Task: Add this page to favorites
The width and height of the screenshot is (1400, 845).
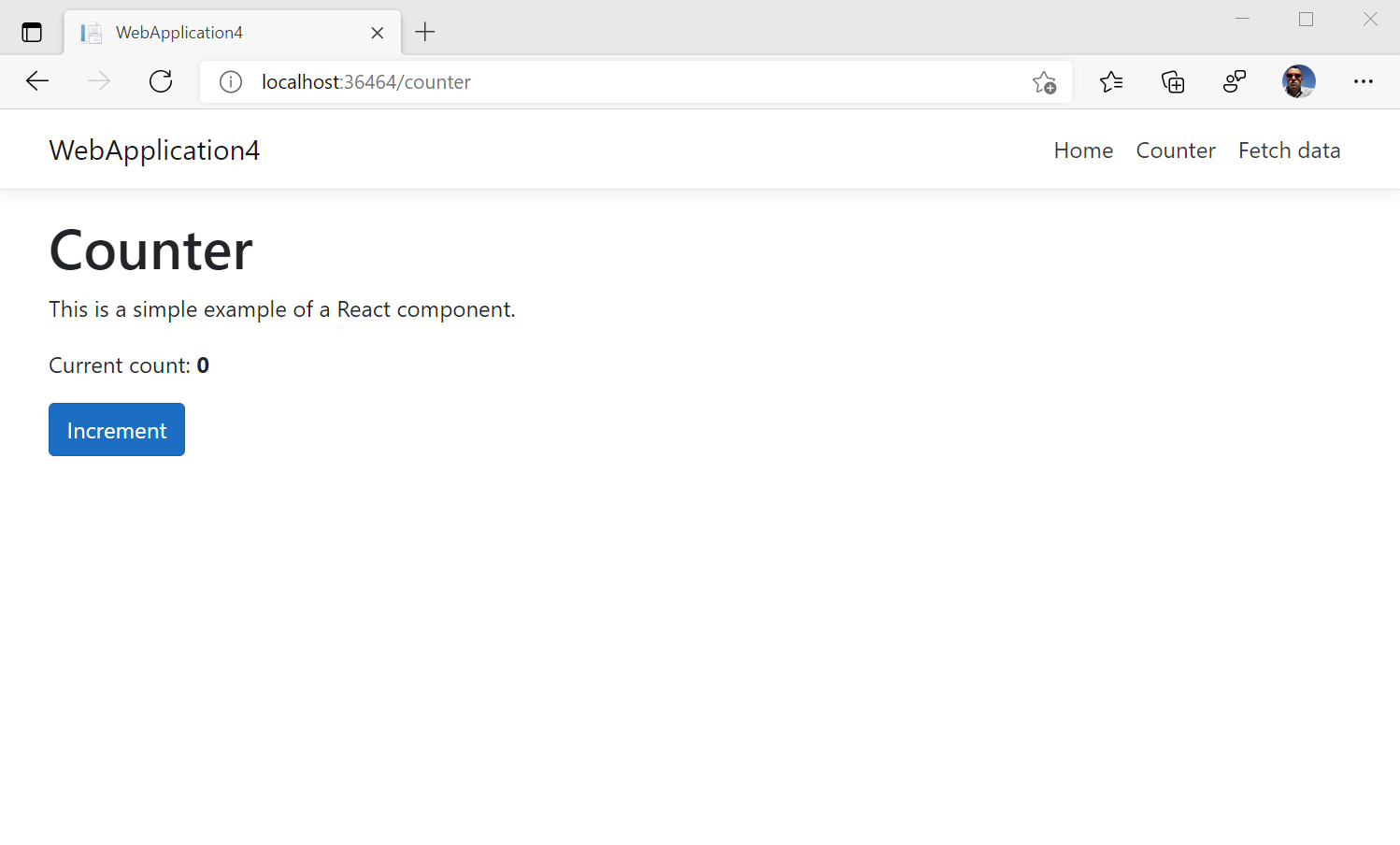Action: (x=1044, y=82)
